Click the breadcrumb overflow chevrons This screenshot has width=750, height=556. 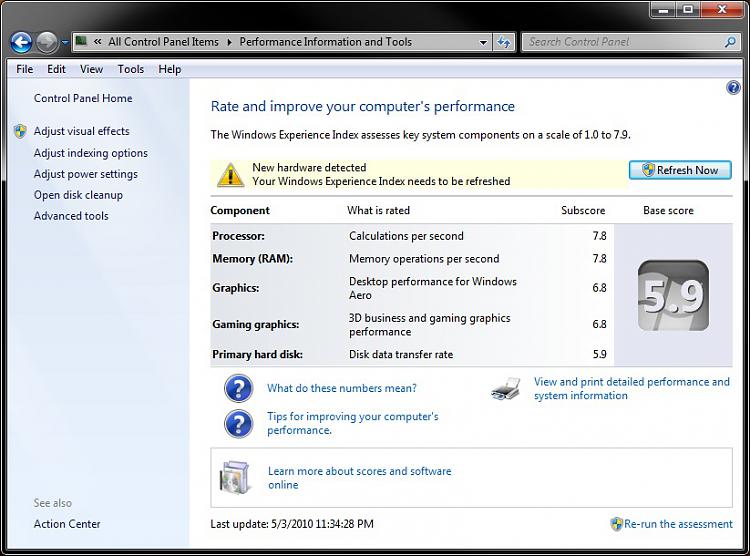pyautogui.click(x=98, y=42)
